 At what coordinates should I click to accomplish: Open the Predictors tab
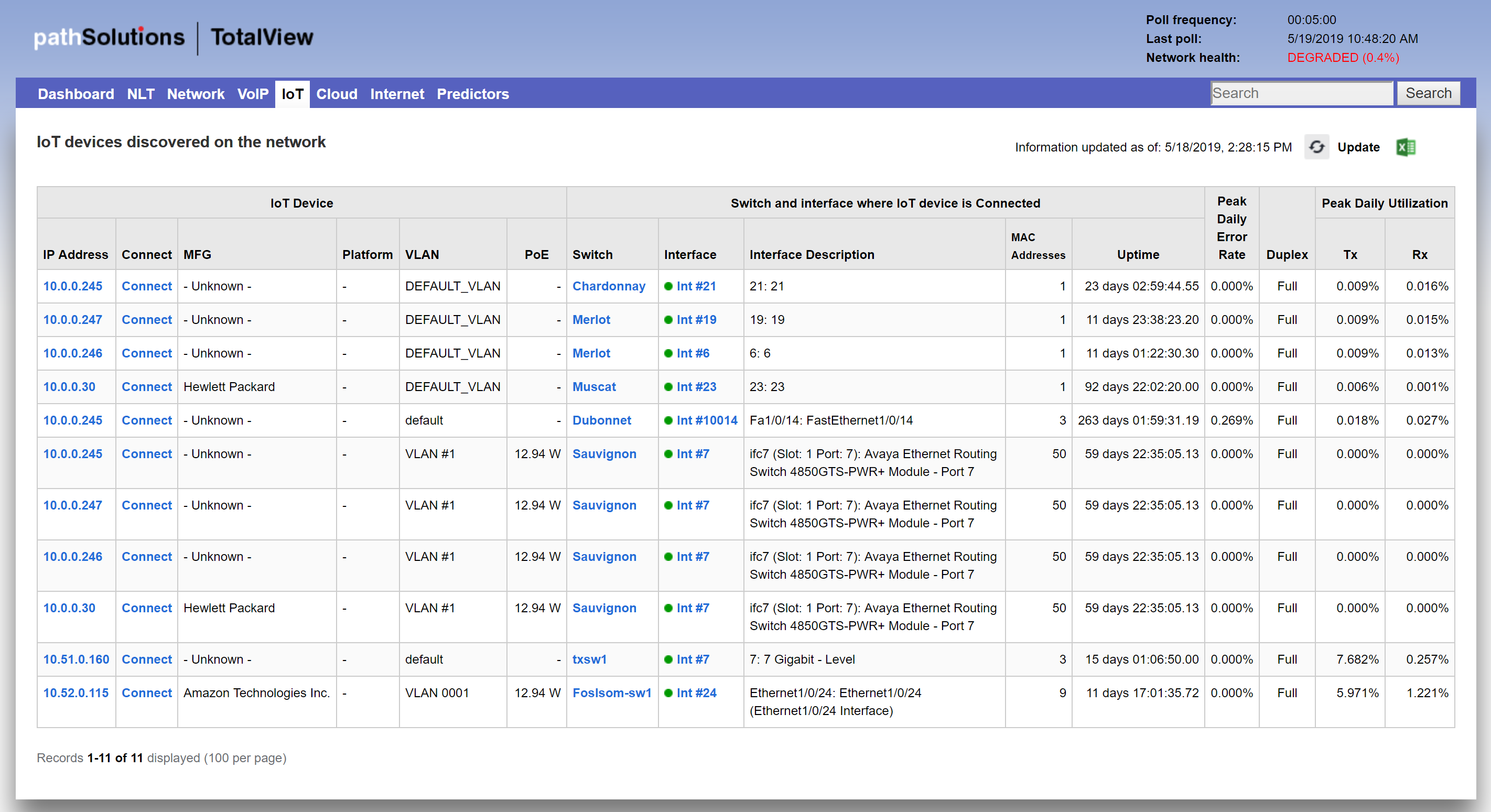472,94
